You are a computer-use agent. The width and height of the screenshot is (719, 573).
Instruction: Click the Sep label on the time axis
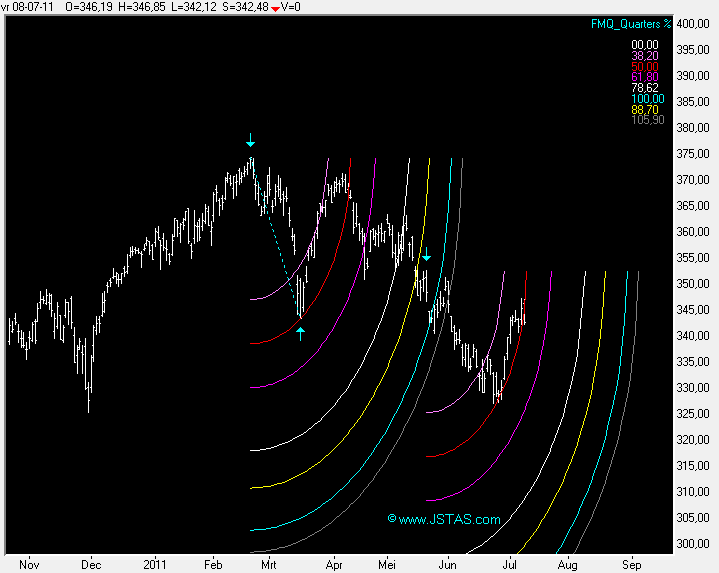click(x=630, y=563)
